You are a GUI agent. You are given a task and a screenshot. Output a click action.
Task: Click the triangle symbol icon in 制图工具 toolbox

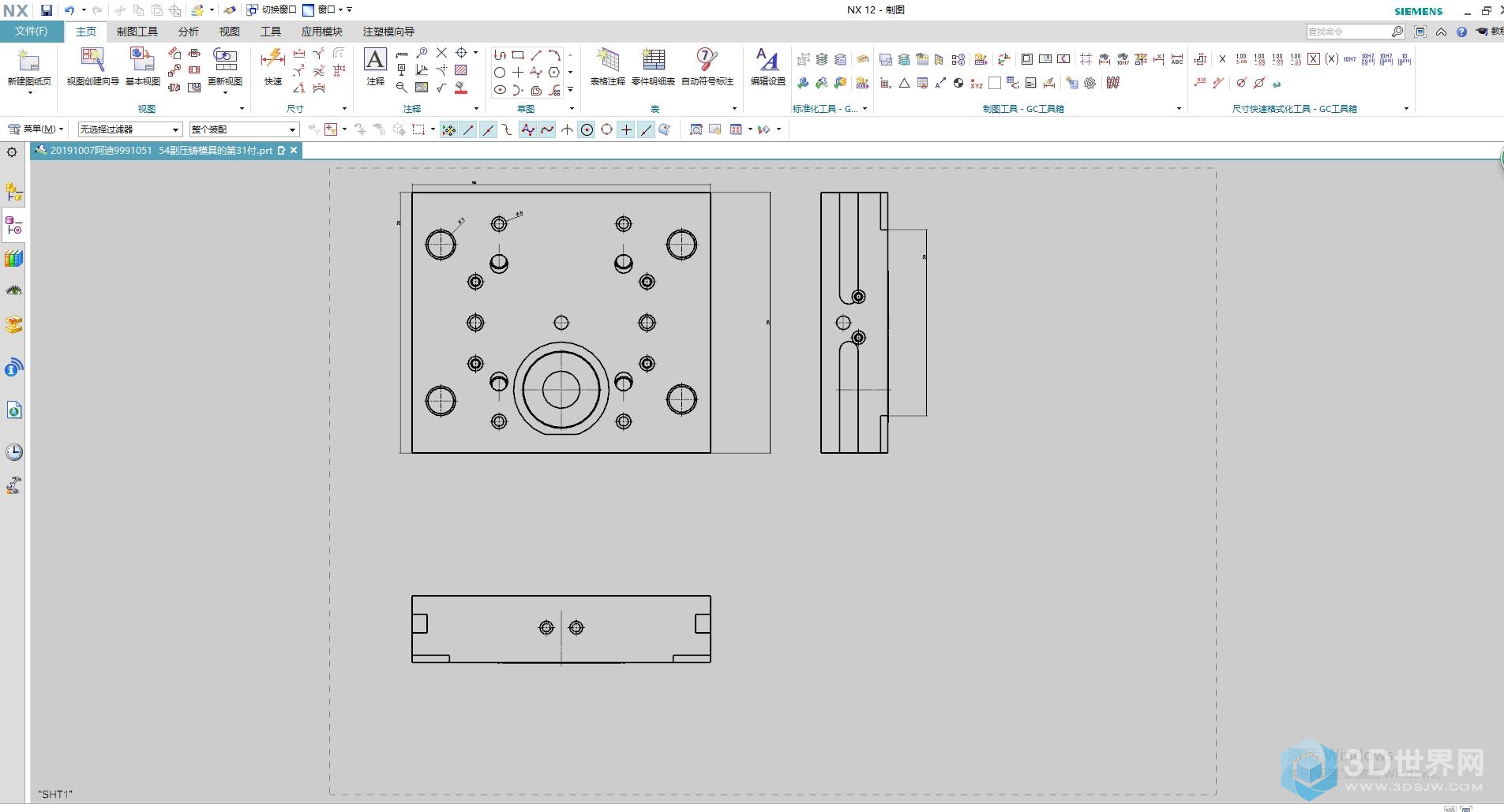point(904,84)
